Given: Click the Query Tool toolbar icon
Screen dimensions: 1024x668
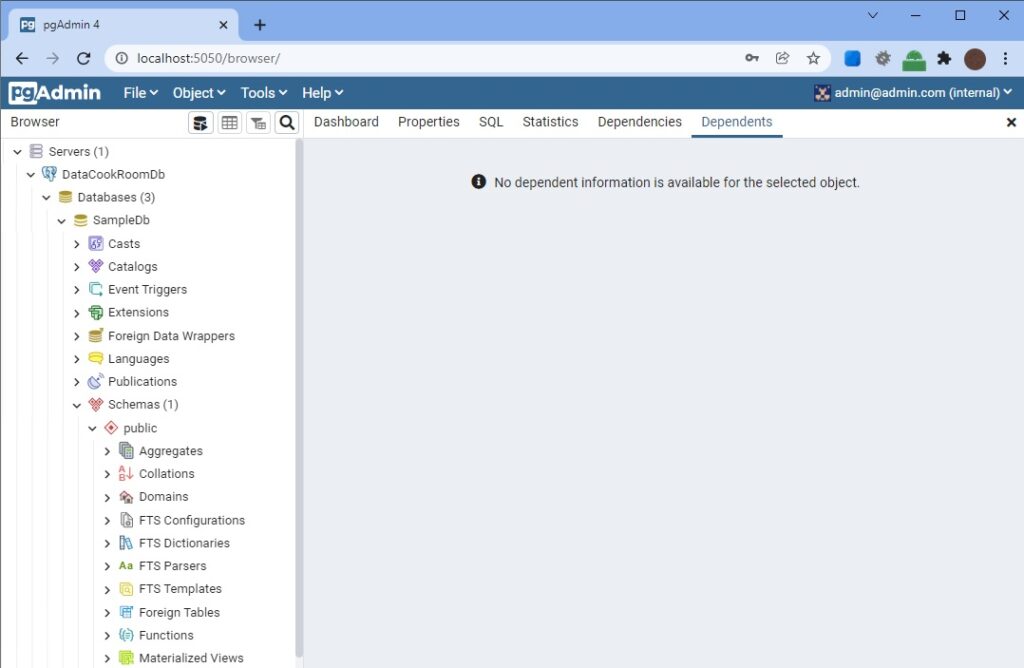Looking at the screenshot, I should [x=200, y=123].
